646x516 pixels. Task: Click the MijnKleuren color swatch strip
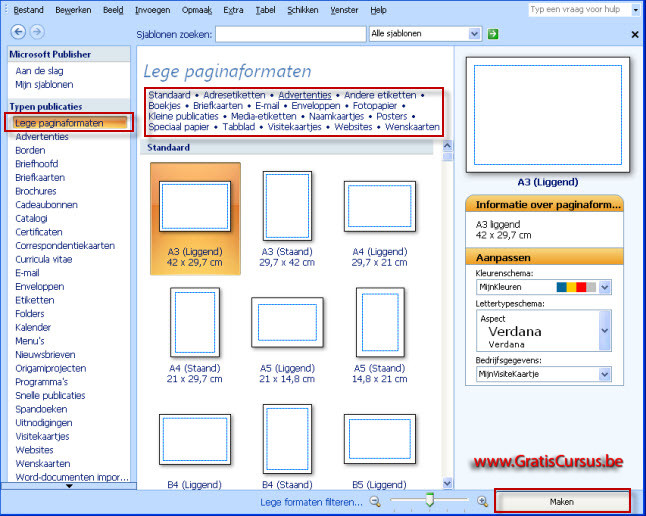576,287
